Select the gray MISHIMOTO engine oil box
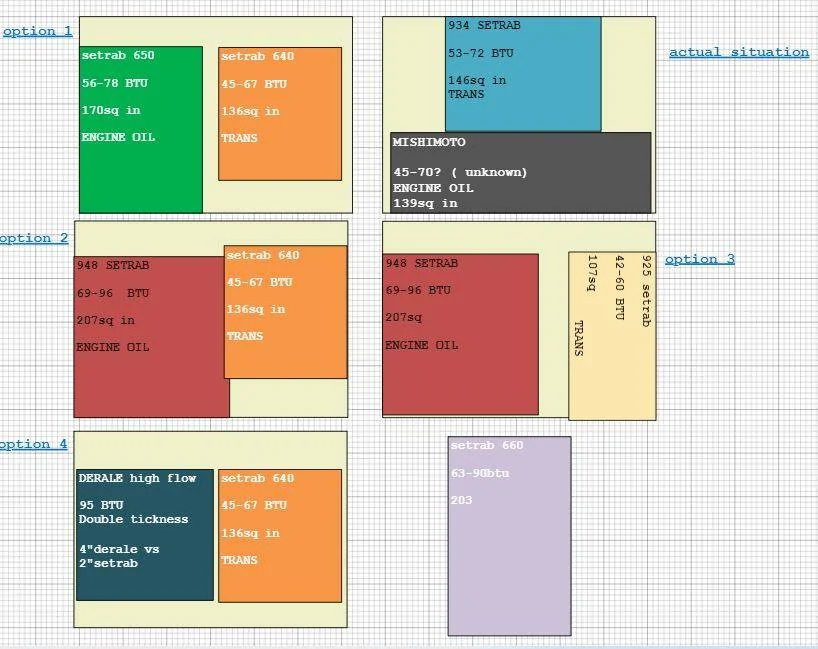Image resolution: width=818 pixels, height=649 pixels. (521, 173)
